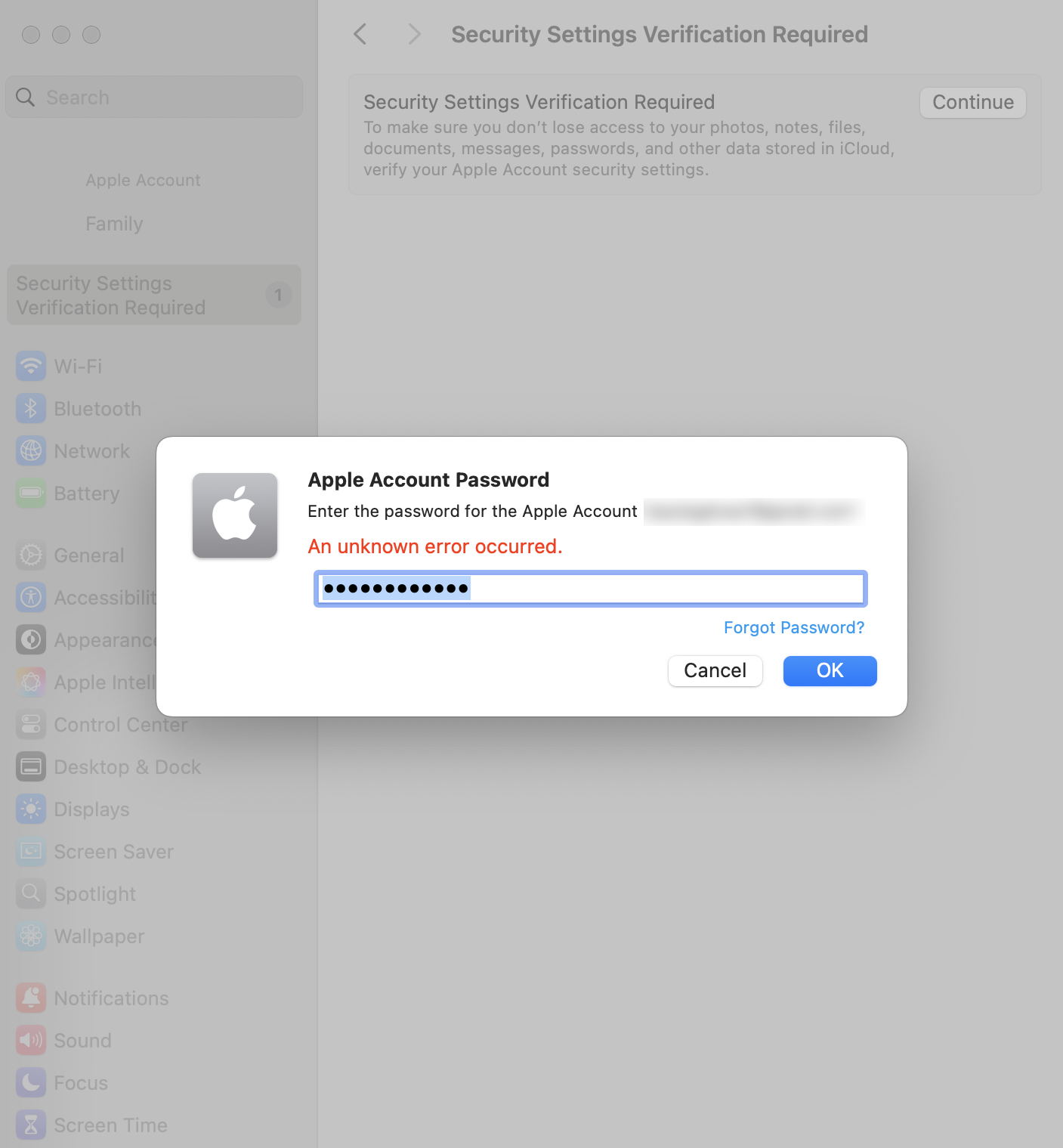Click the Continue button
This screenshot has width=1063, height=1148.
972,103
